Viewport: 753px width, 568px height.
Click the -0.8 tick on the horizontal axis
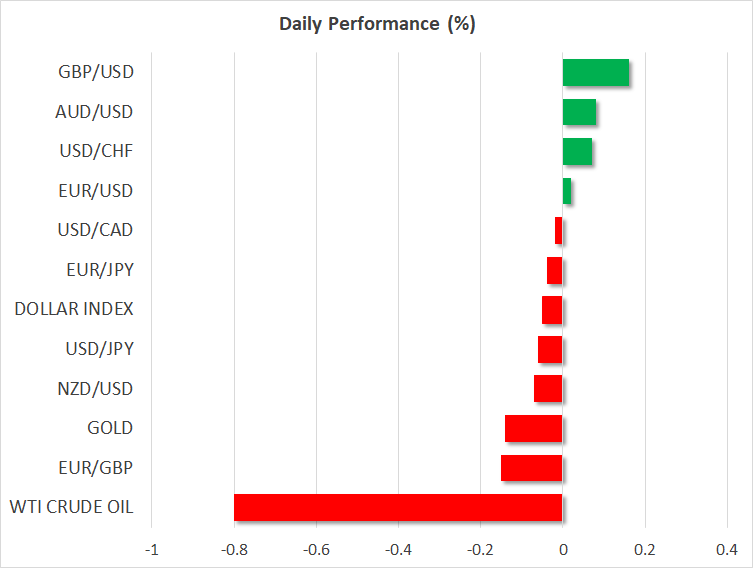(x=234, y=550)
